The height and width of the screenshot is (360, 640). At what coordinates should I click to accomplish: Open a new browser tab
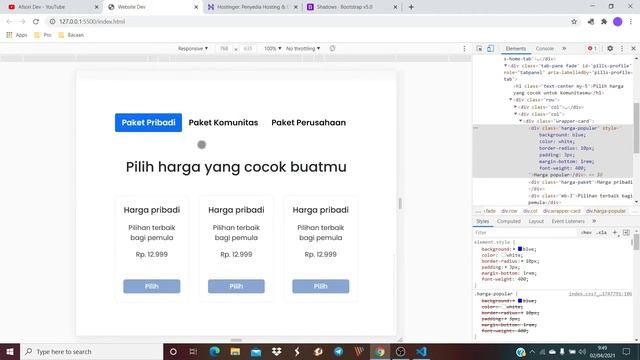[411, 7]
